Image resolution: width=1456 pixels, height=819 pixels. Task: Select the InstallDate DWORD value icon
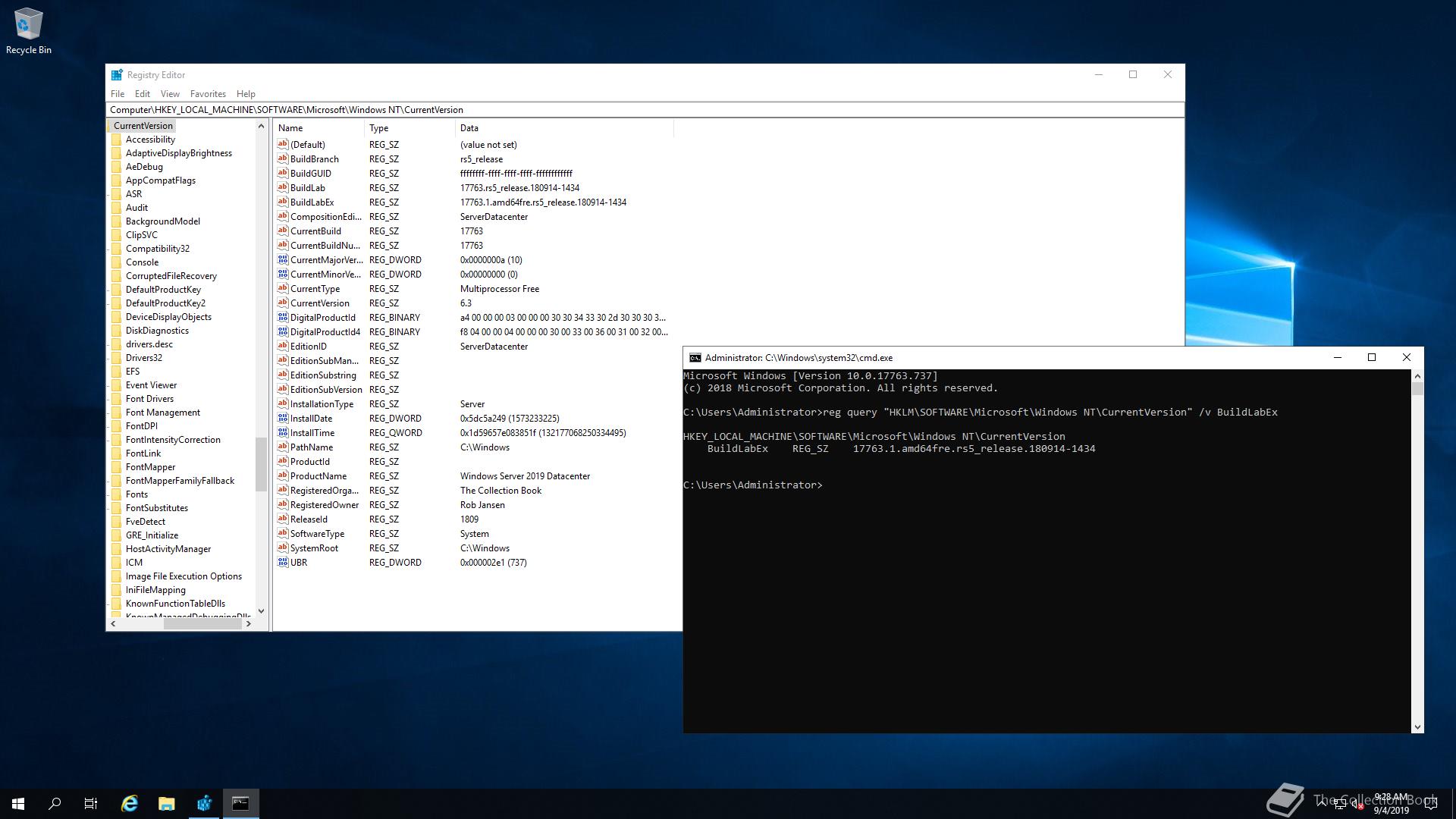(283, 418)
